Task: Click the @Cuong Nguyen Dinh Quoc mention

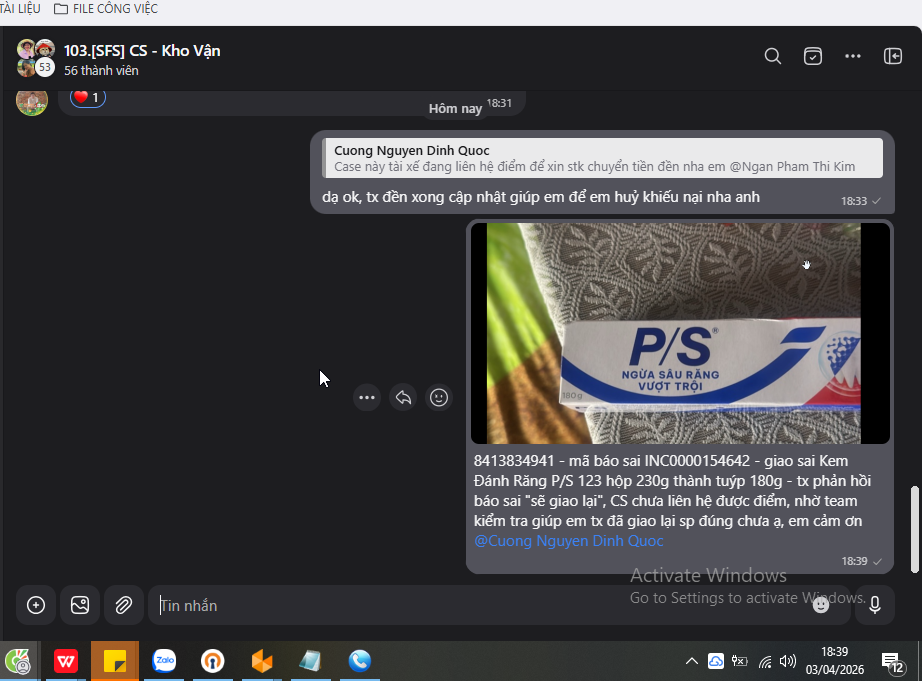Action: [569, 541]
